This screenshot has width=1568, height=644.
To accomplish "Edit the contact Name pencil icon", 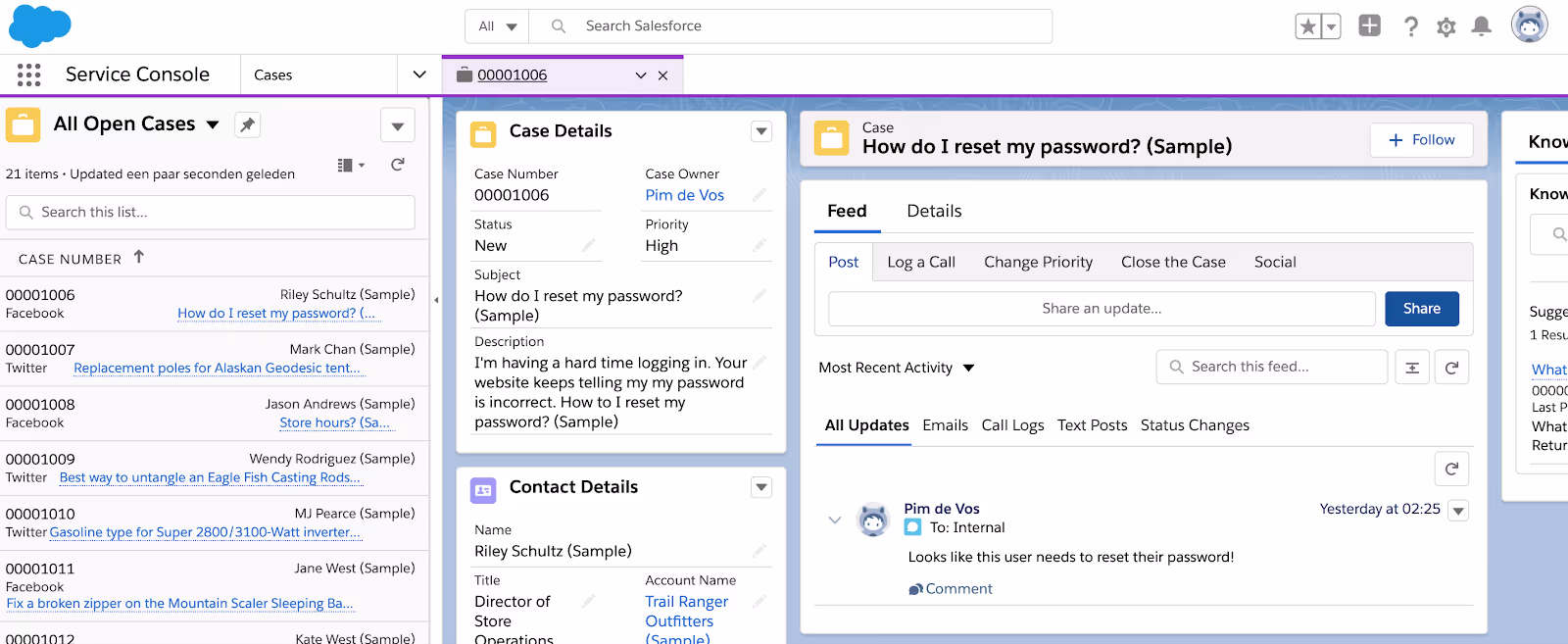I will click(x=759, y=551).
